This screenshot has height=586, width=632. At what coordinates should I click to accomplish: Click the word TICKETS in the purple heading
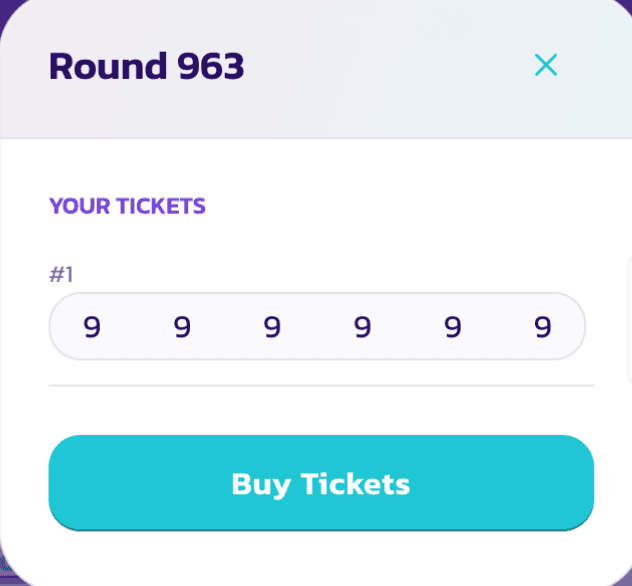161,207
